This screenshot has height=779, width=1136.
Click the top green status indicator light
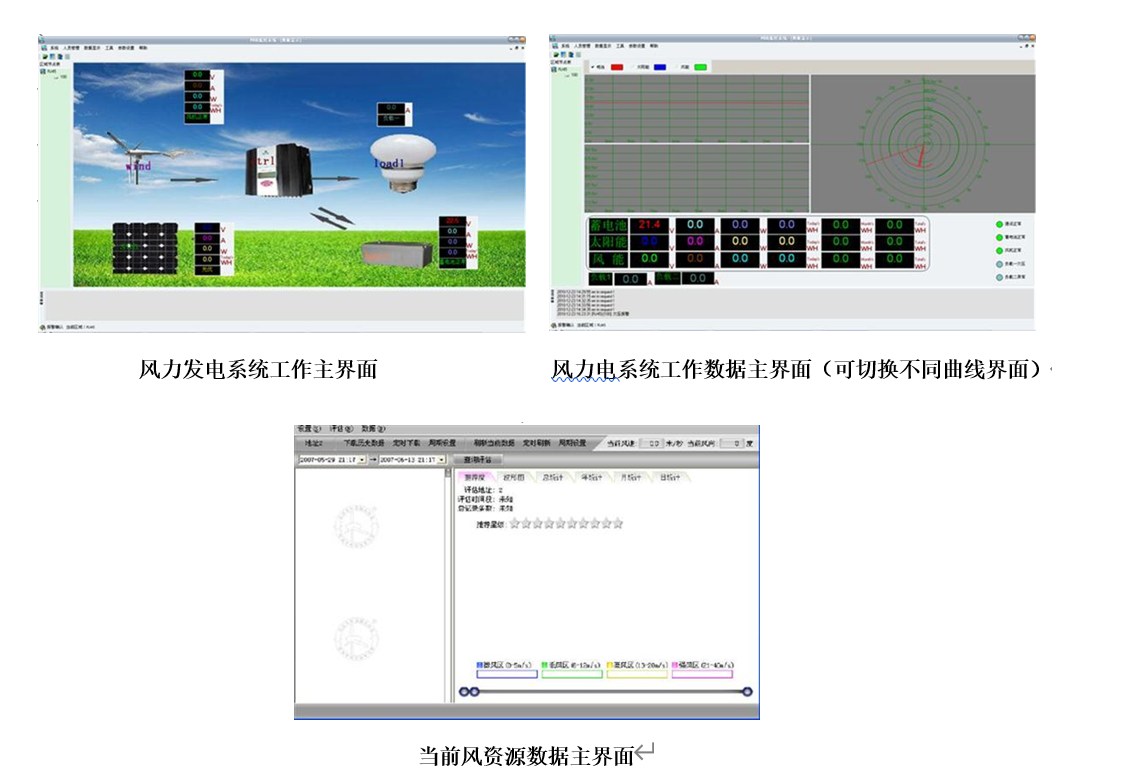click(x=998, y=224)
